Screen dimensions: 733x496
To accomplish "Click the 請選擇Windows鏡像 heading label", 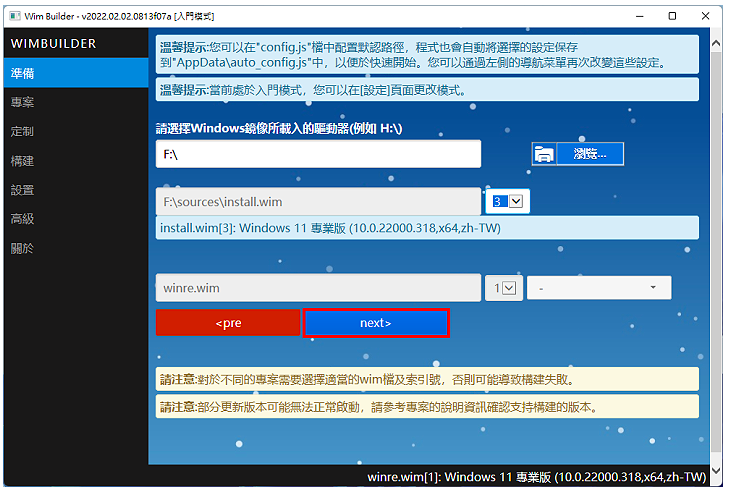I will coord(279,128).
